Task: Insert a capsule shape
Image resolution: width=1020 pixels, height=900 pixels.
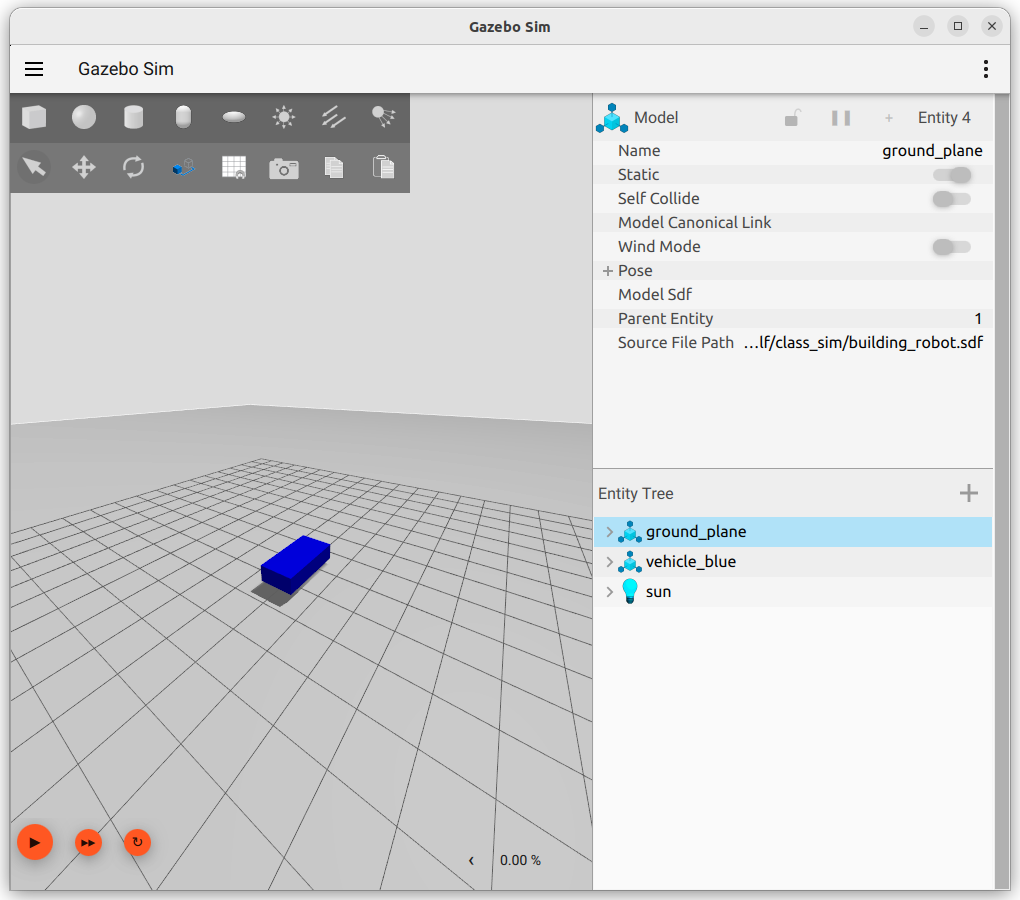Action: point(183,118)
